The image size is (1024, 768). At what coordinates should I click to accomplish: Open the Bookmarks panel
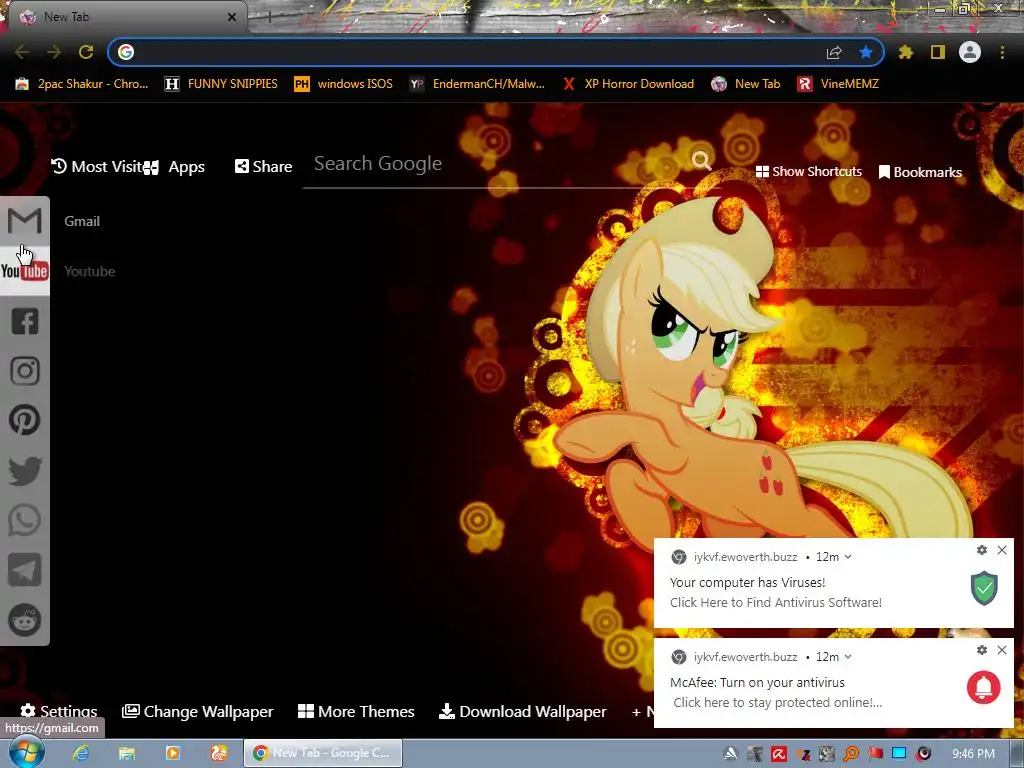pos(920,172)
